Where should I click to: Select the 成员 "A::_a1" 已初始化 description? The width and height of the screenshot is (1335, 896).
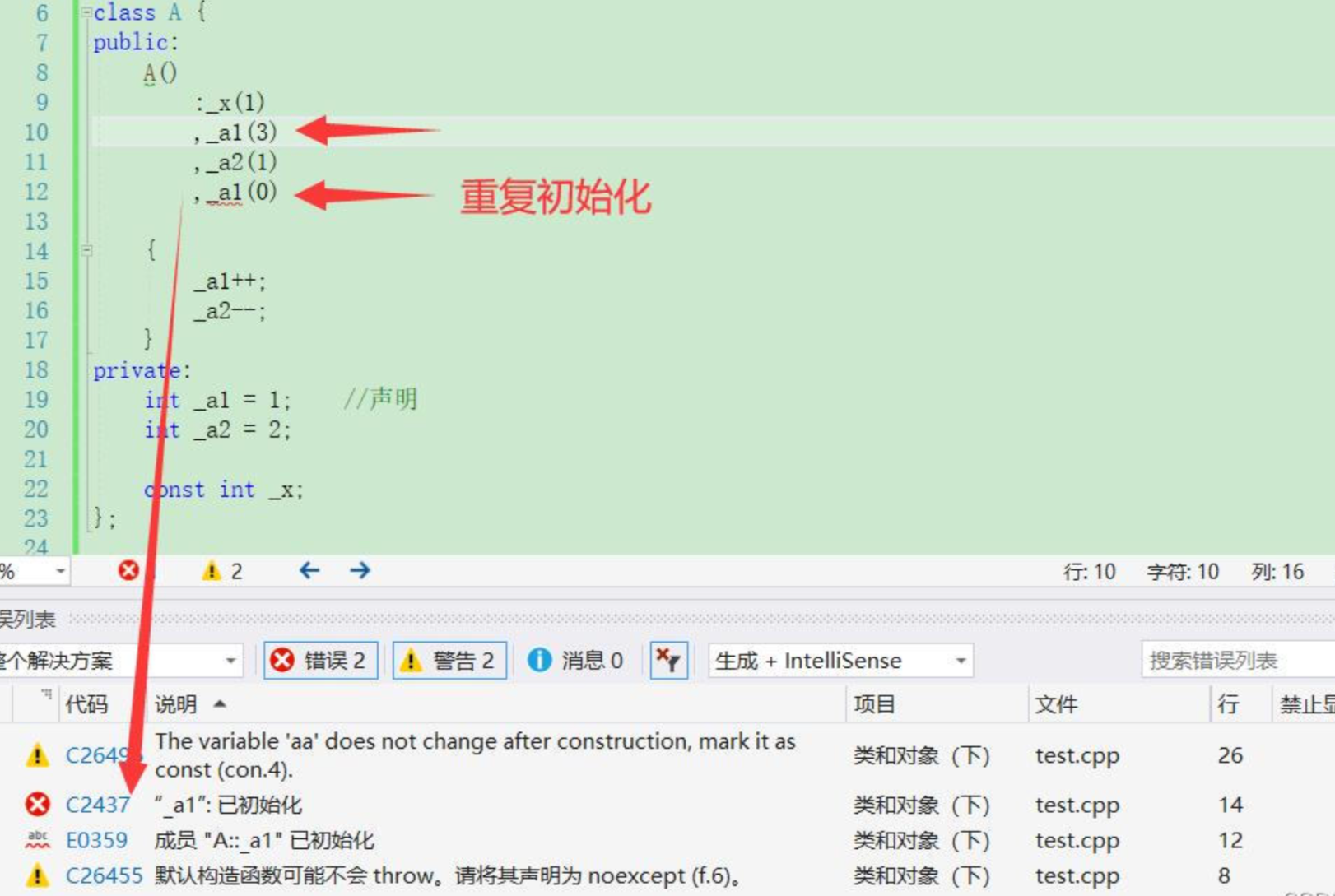[x=264, y=840]
